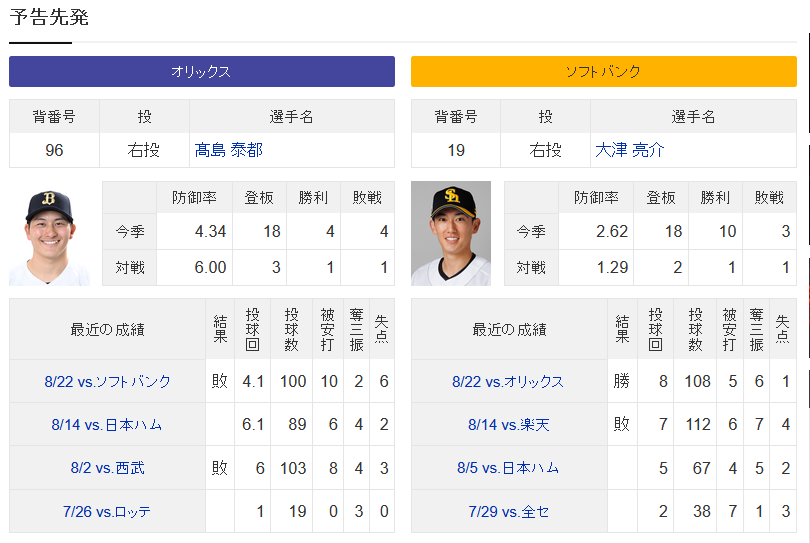810x543 pixels.
Task: Open the 8/22 vs.ソフトバンク game link
Action: click(107, 382)
